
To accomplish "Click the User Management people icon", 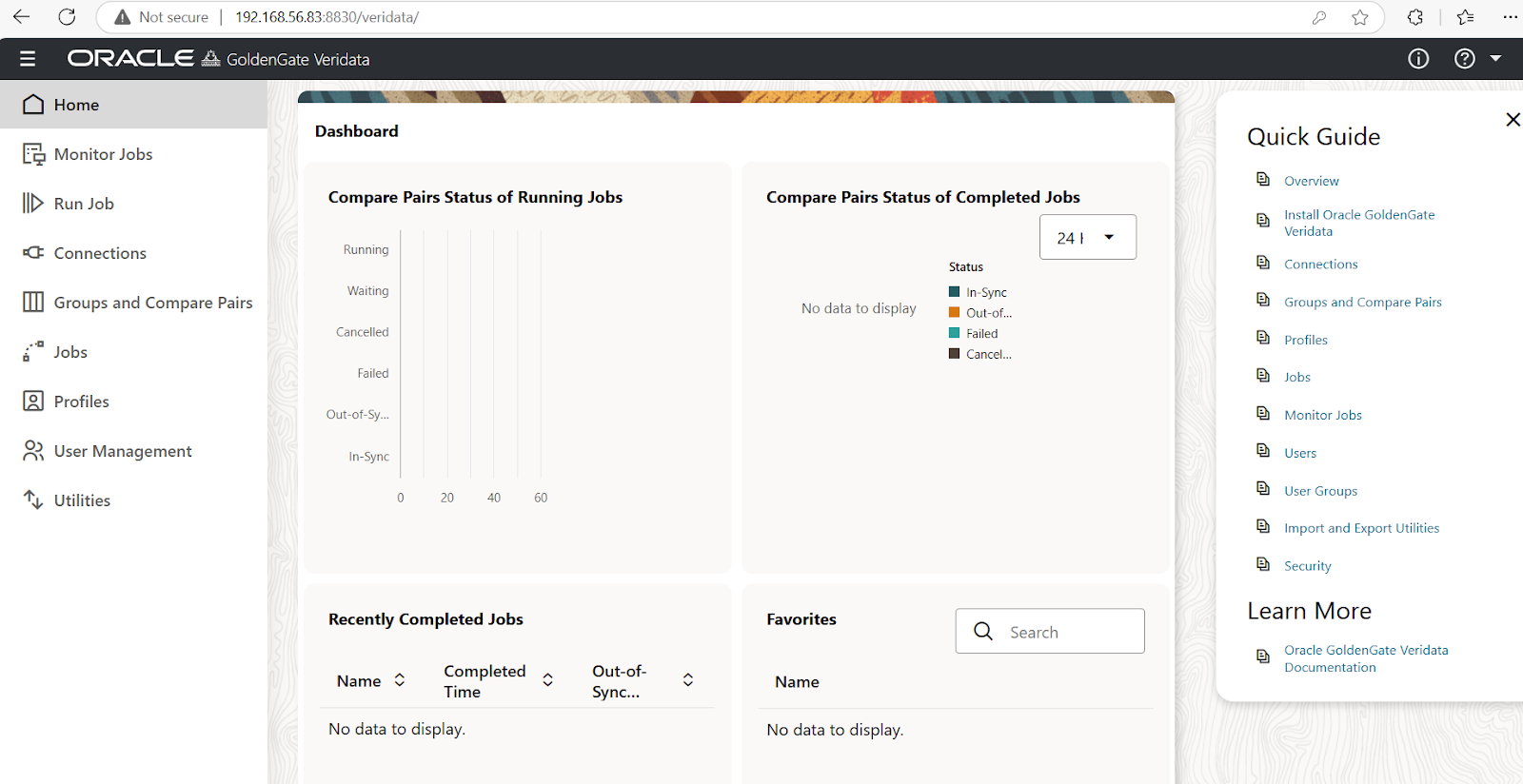I will 33,451.
